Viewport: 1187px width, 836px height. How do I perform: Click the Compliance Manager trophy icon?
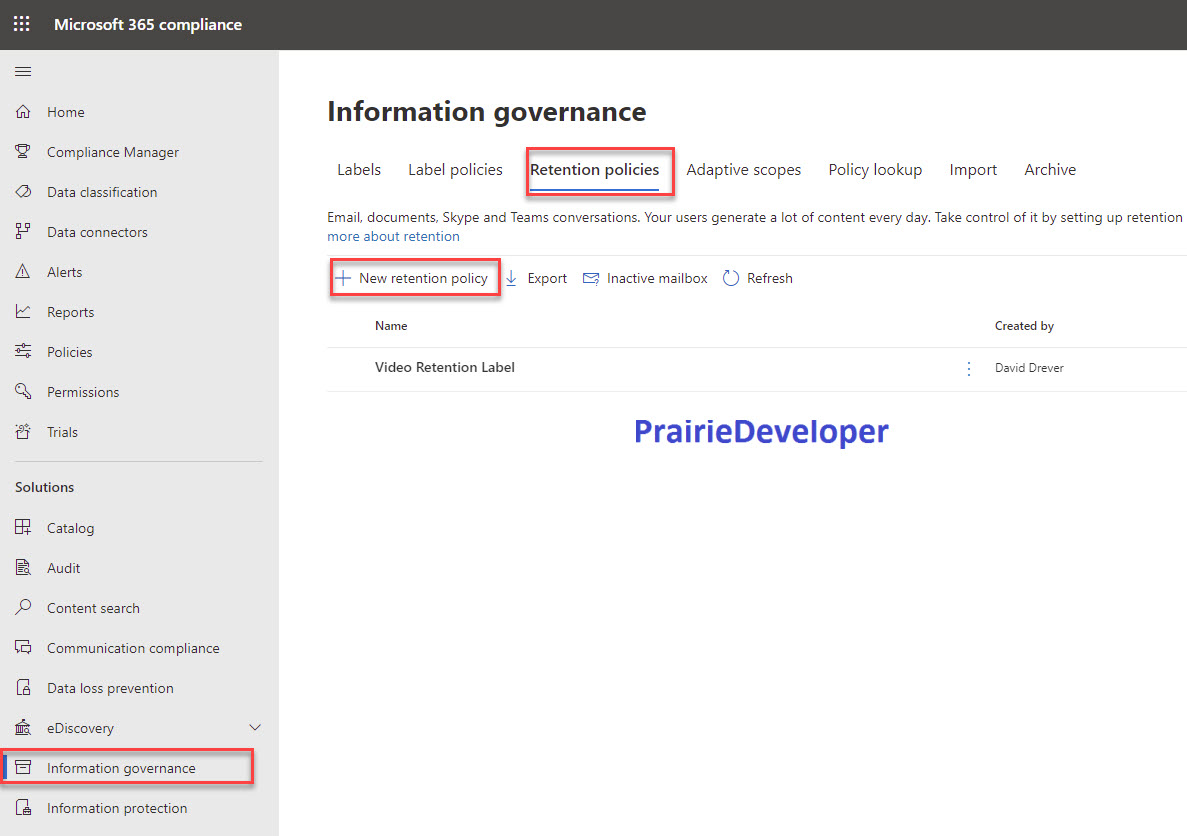click(23, 152)
